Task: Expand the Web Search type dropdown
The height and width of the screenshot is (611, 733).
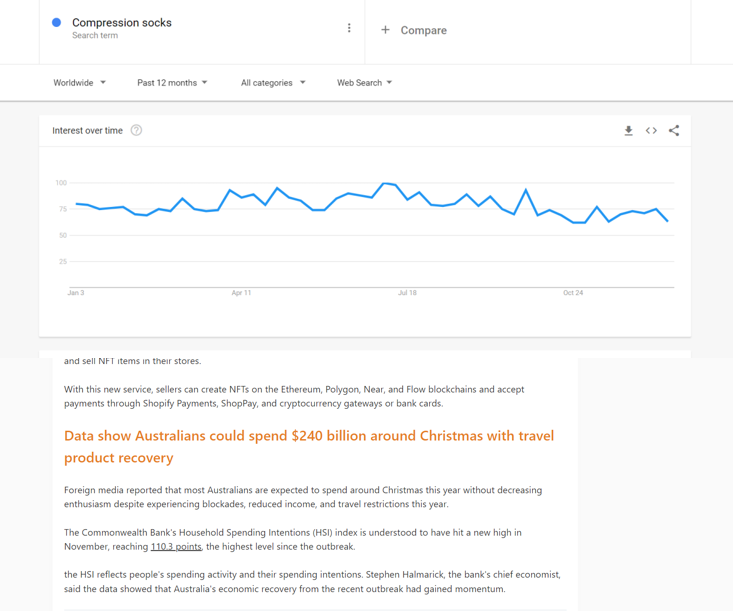Action: [364, 83]
